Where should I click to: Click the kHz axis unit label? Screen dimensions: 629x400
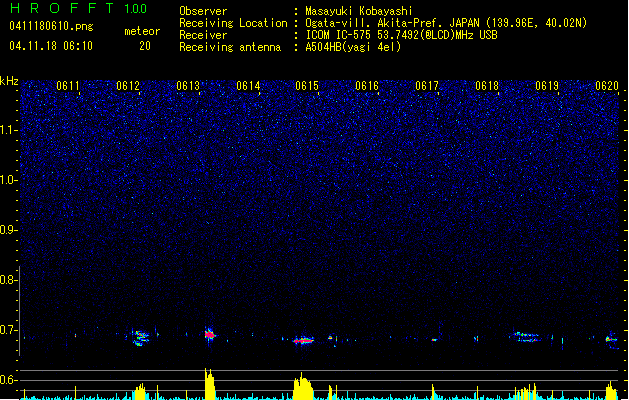tap(9, 81)
